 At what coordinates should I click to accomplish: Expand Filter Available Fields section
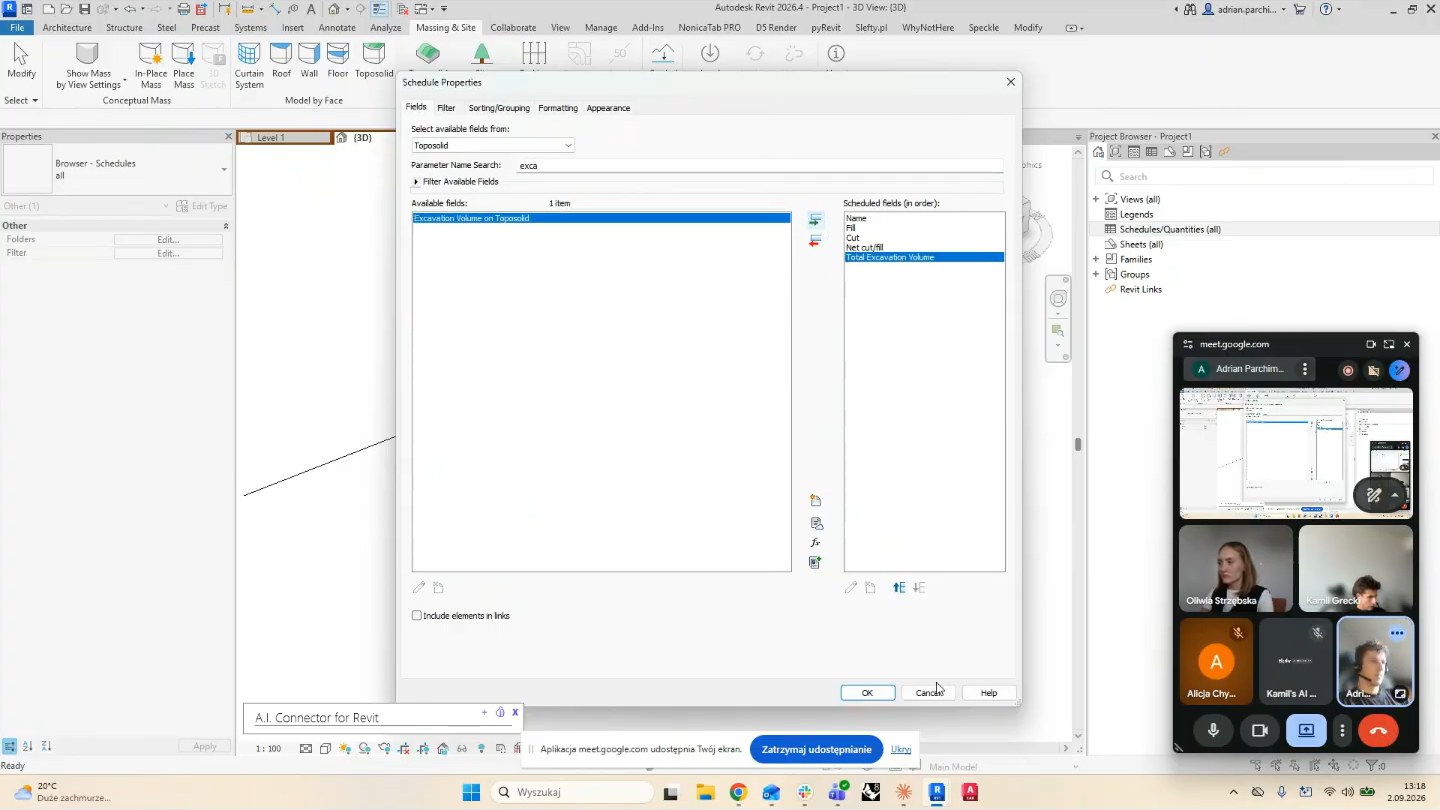pos(416,182)
